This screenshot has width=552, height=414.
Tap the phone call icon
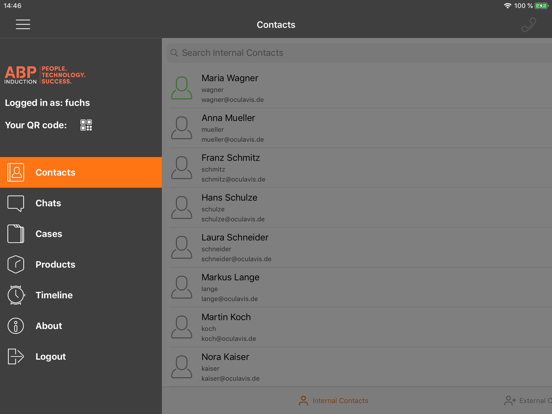coord(528,25)
